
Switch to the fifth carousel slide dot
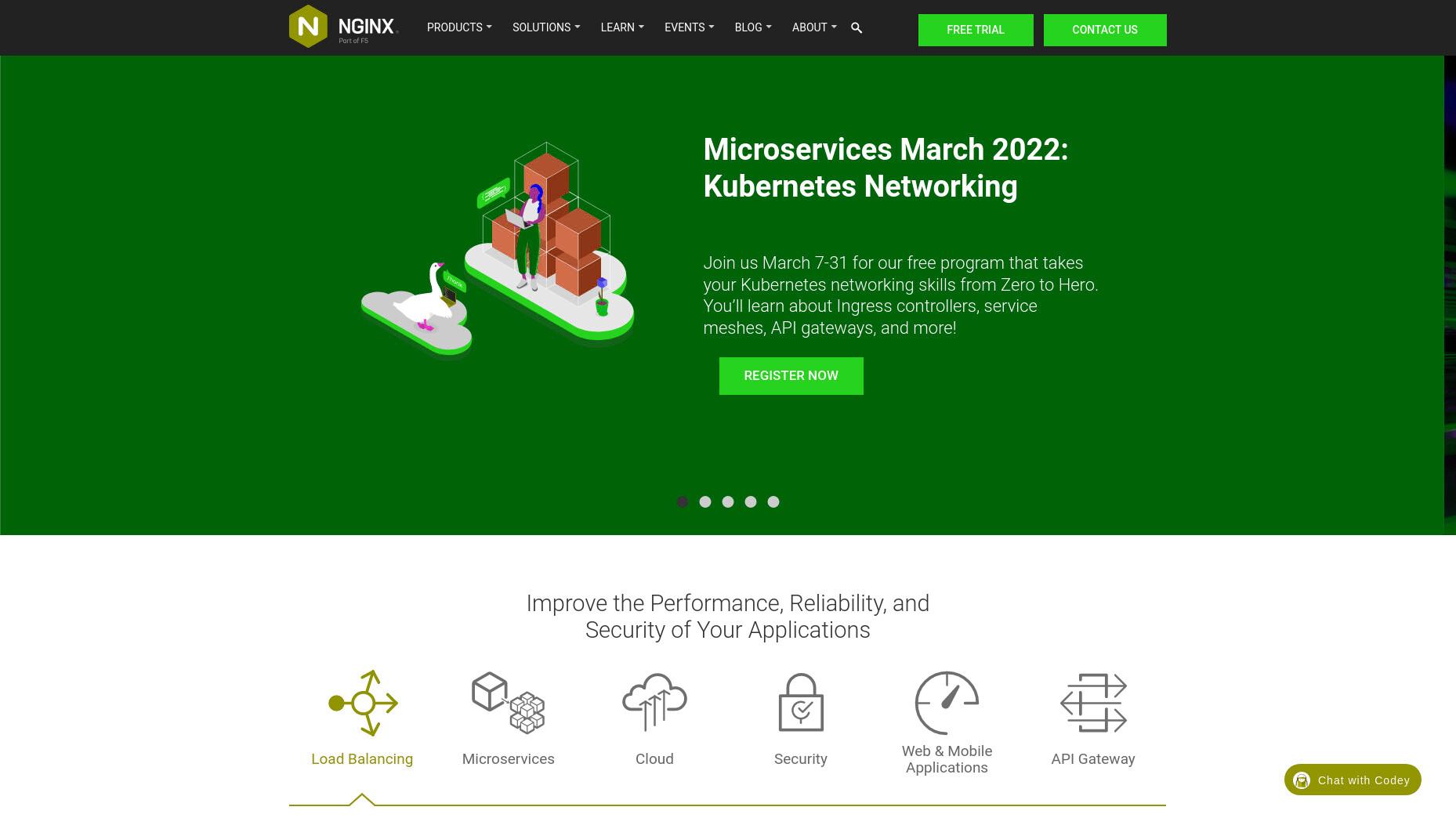click(x=773, y=502)
